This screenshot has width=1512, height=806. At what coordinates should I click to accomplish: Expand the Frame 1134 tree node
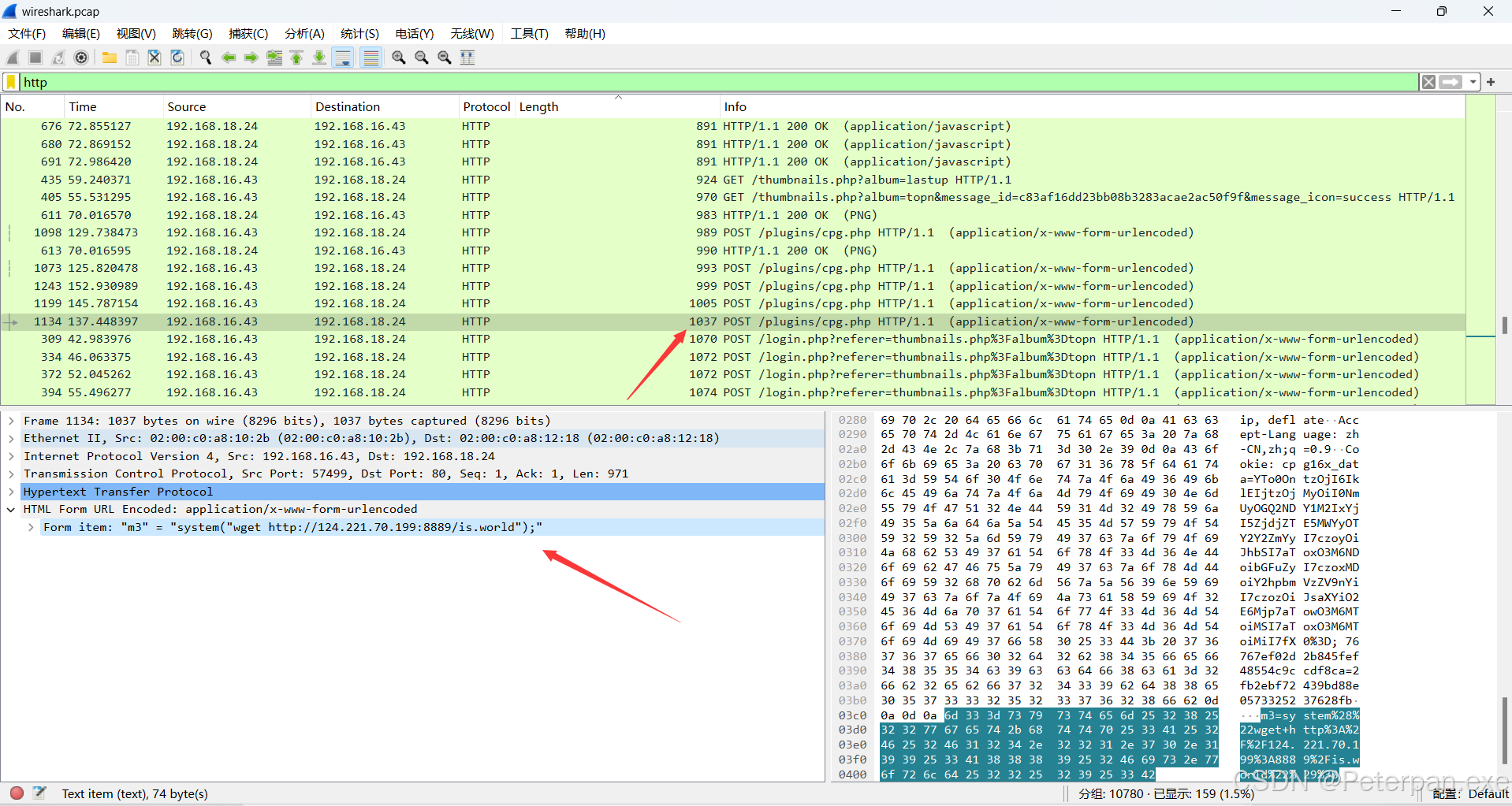[x=11, y=421]
